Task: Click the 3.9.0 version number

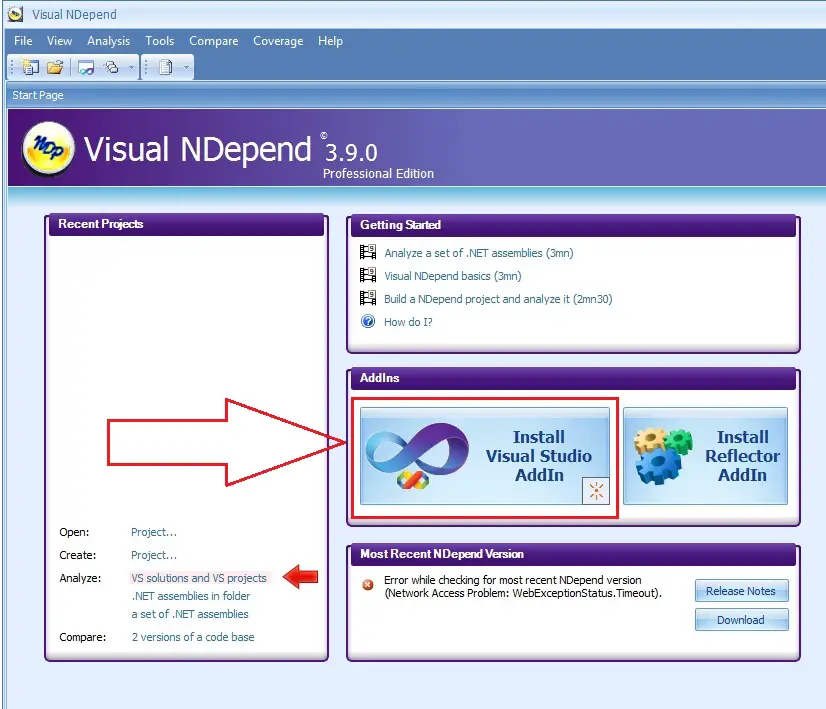Action: click(351, 153)
